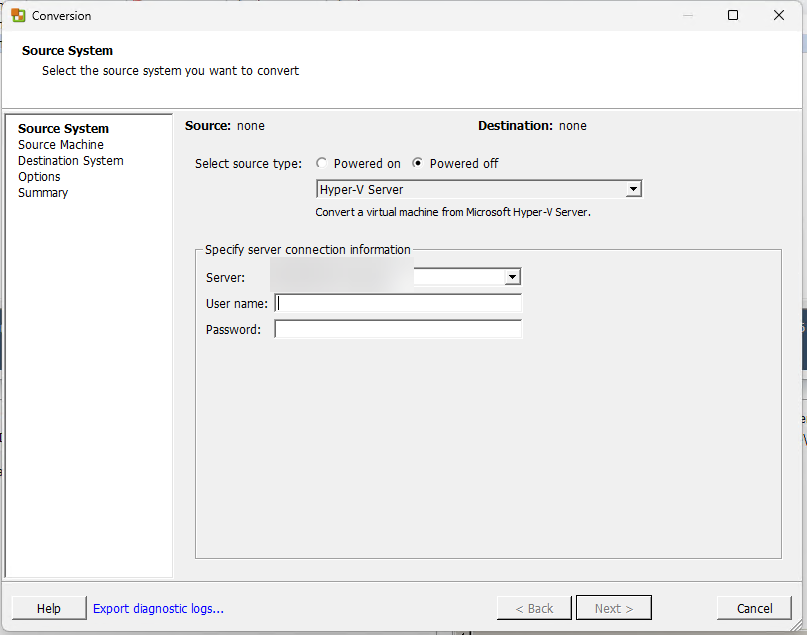
Task: Click the Next button
Action: (613, 608)
